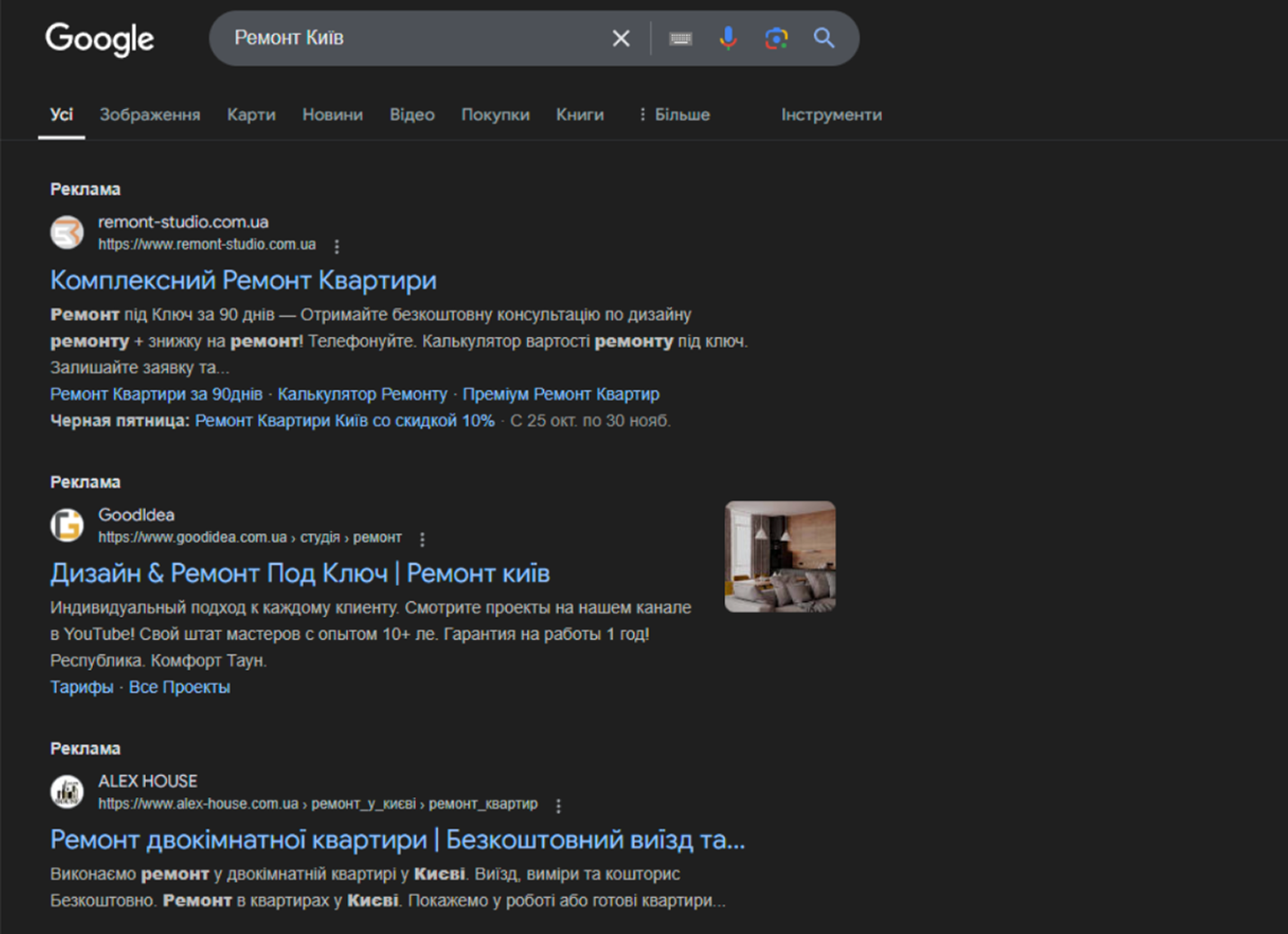
Task: Open Комплексний Ремонт Квартири ad link
Action: point(243,280)
